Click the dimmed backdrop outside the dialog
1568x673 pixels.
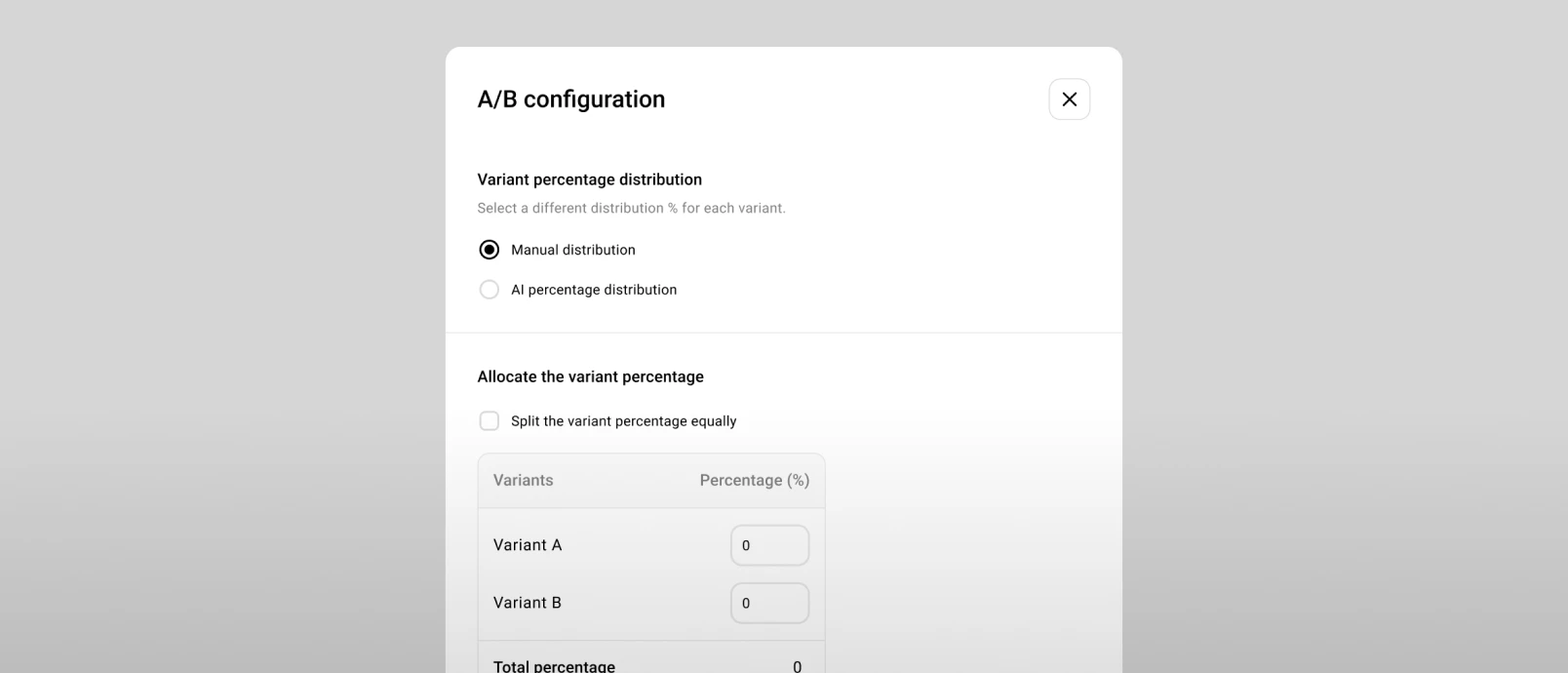222,336
